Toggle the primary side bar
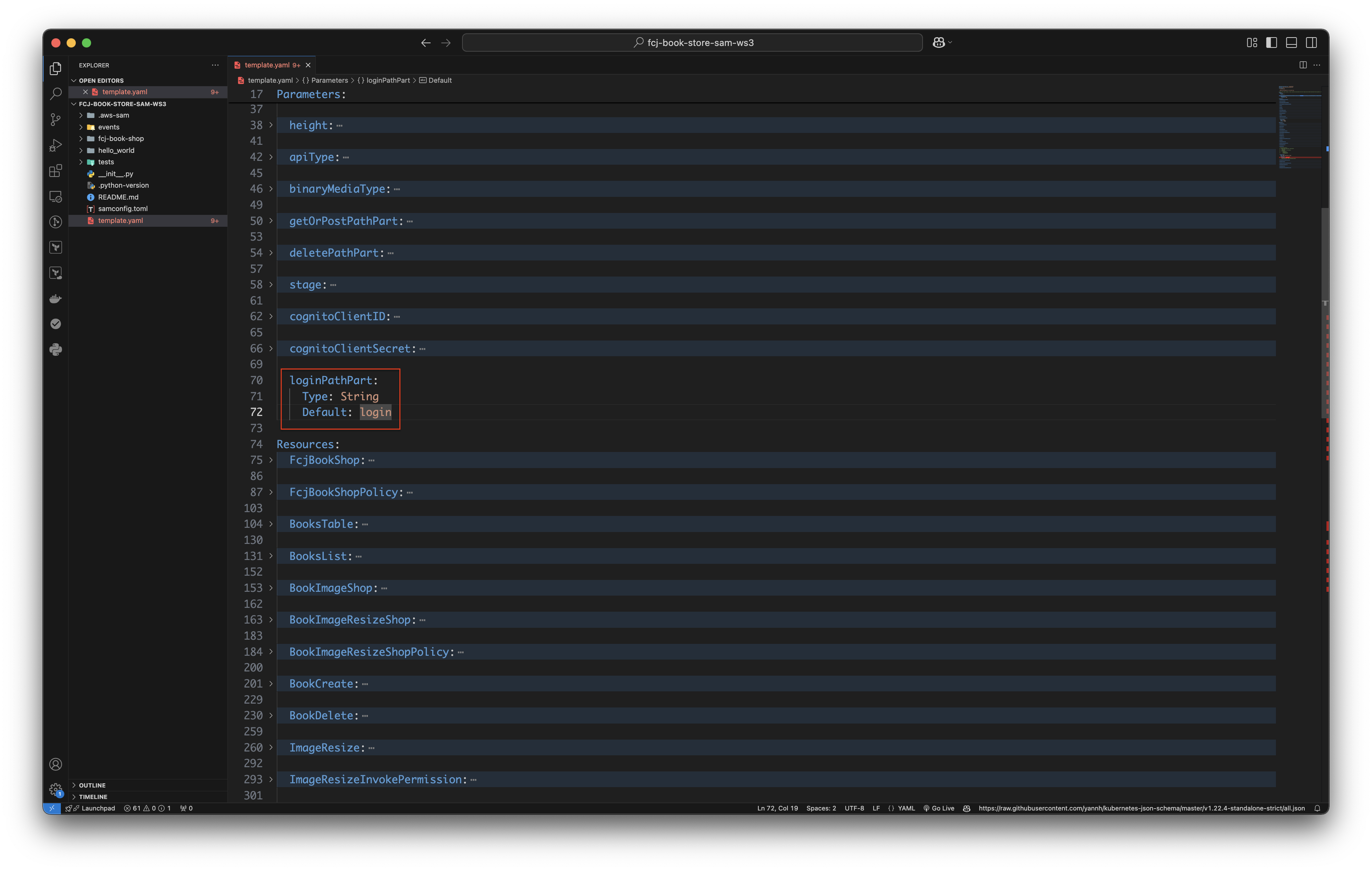The image size is (1372, 871). (x=1271, y=43)
